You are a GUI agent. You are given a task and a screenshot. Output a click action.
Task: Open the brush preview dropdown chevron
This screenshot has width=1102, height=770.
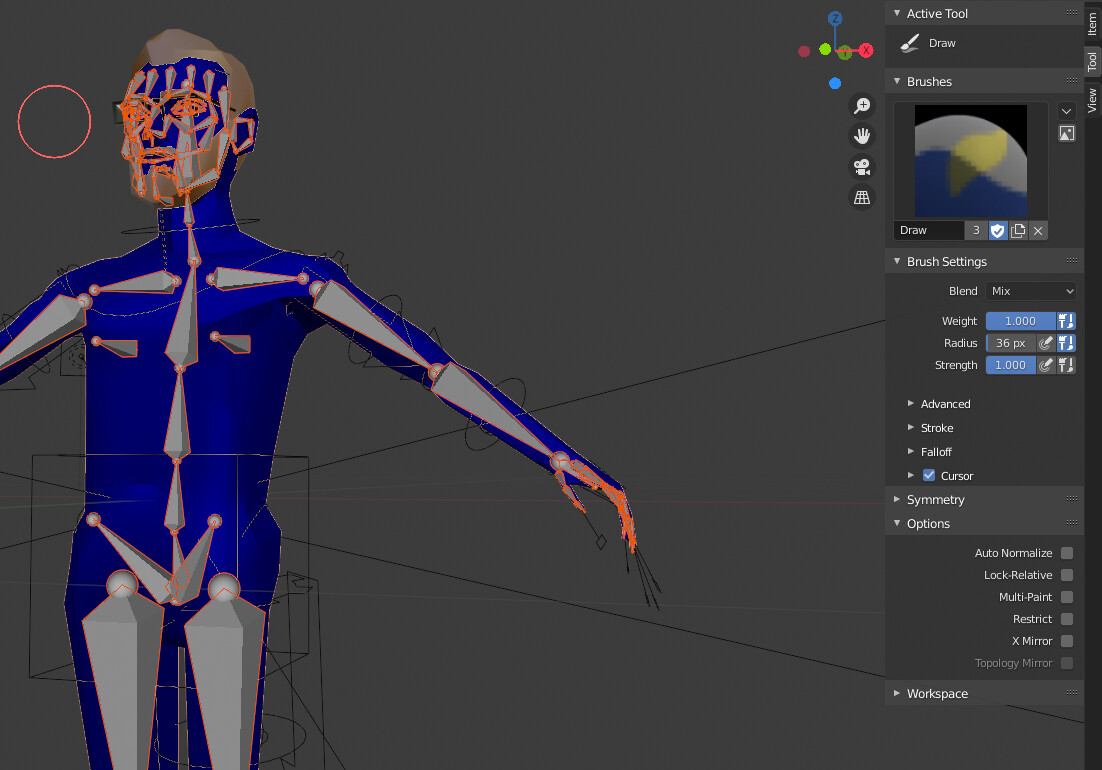click(x=1066, y=111)
